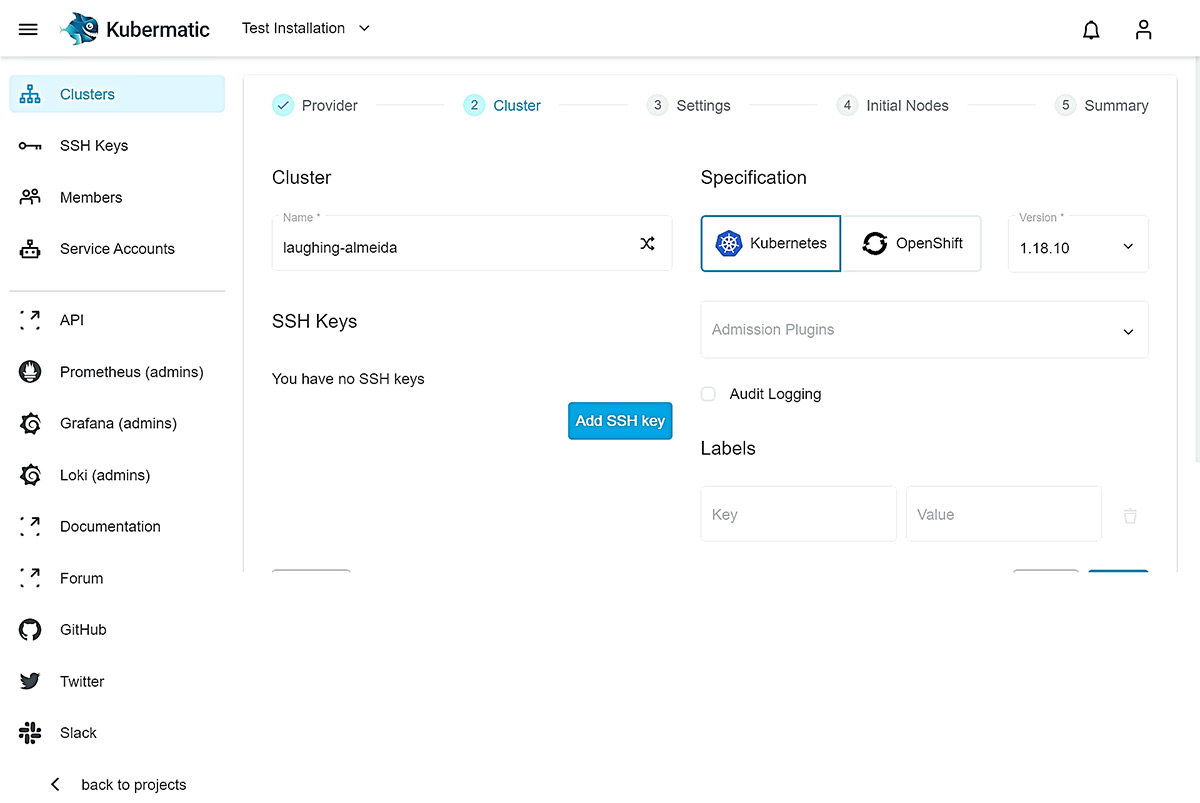
Task: Switch to the Settings wizard step
Action: coord(688,105)
